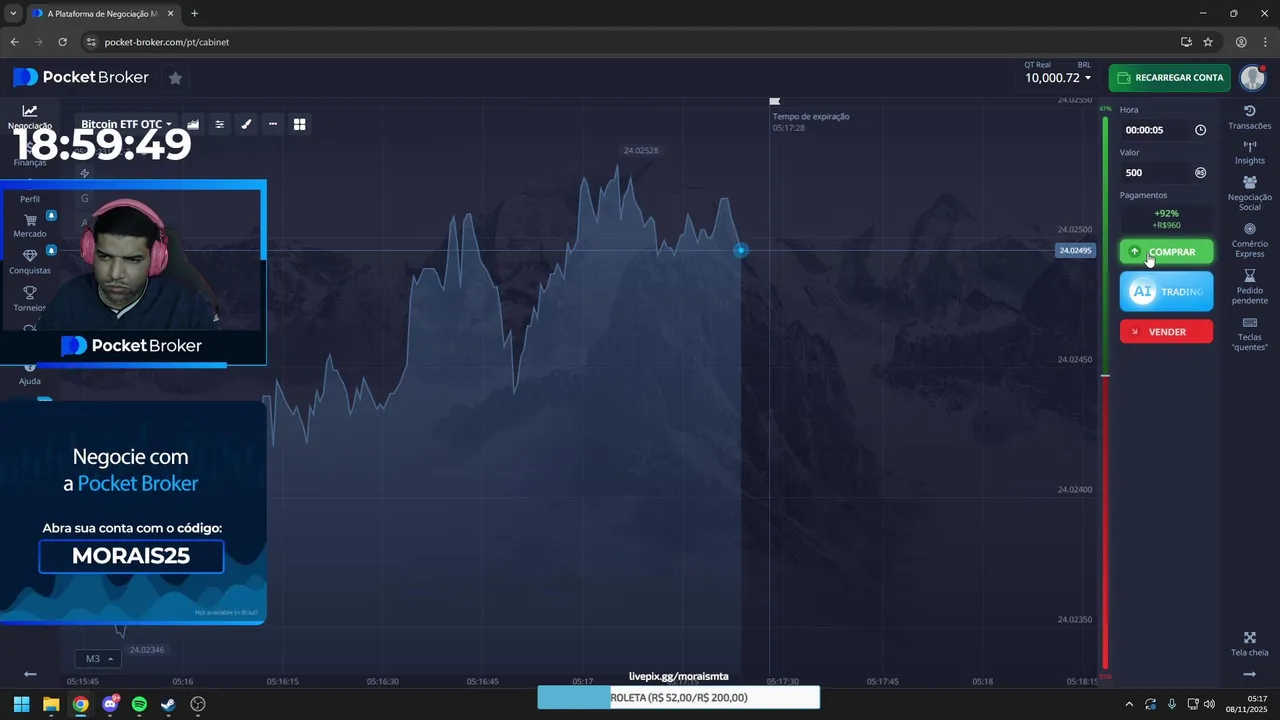The height and width of the screenshot is (720, 1280).
Task: Open the user profile avatar
Action: (x=1253, y=78)
